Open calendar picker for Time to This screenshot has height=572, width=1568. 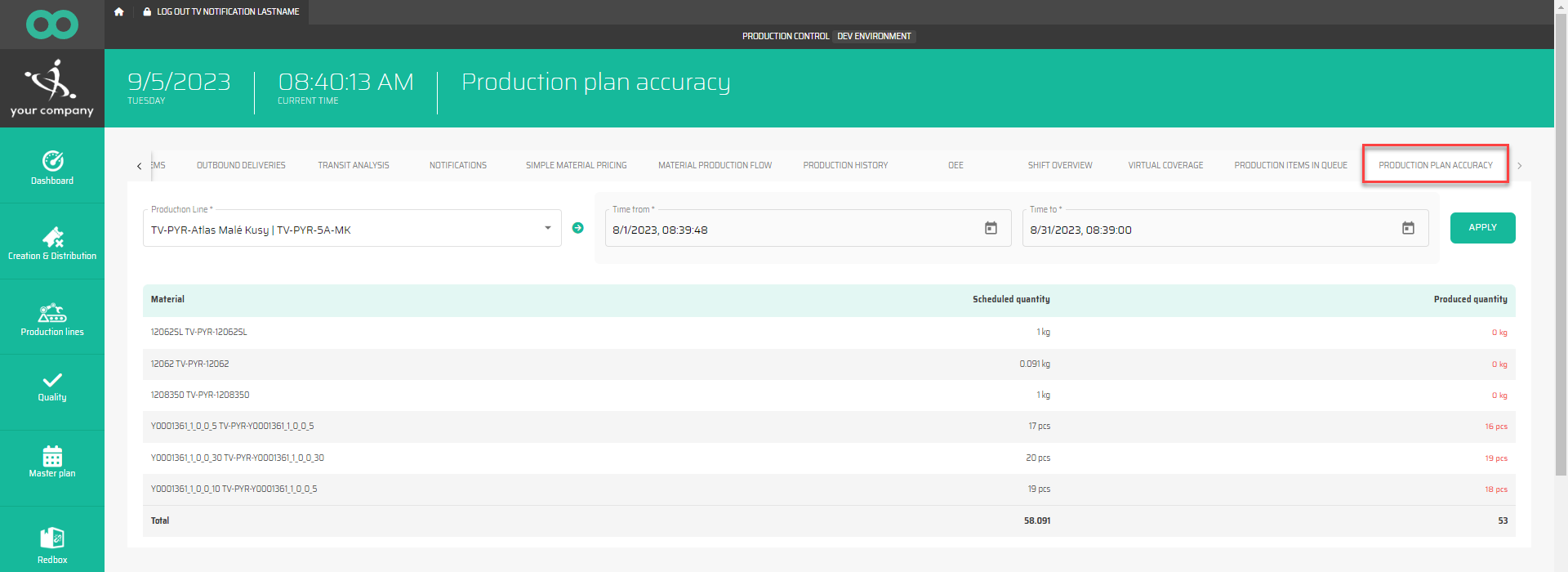point(1408,228)
